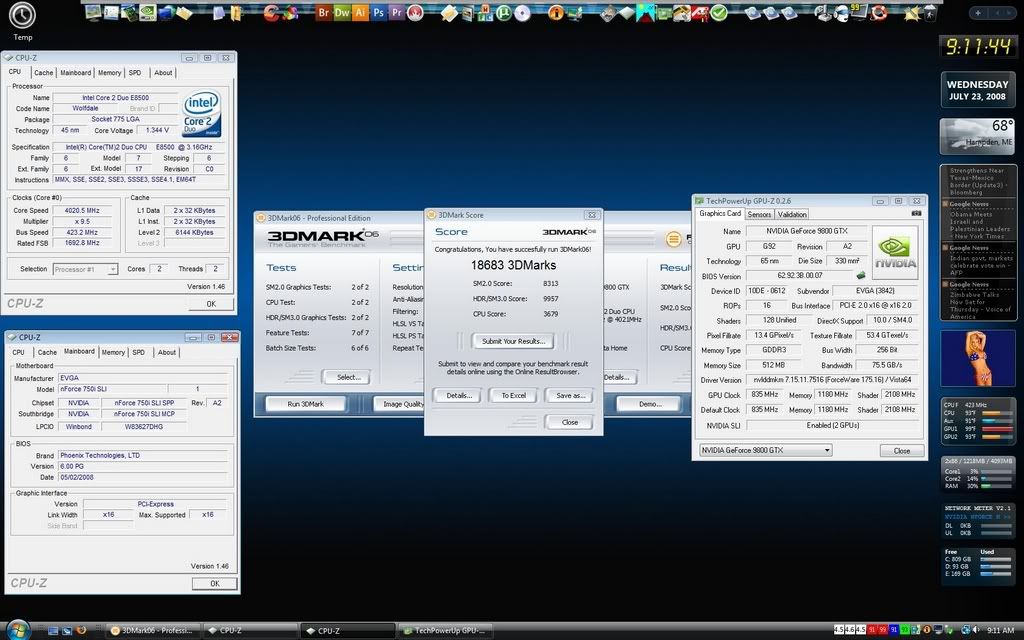Viewport: 1024px width, 640px height.
Task: Click the Intel Core 2 Duo logo
Action: tap(201, 114)
